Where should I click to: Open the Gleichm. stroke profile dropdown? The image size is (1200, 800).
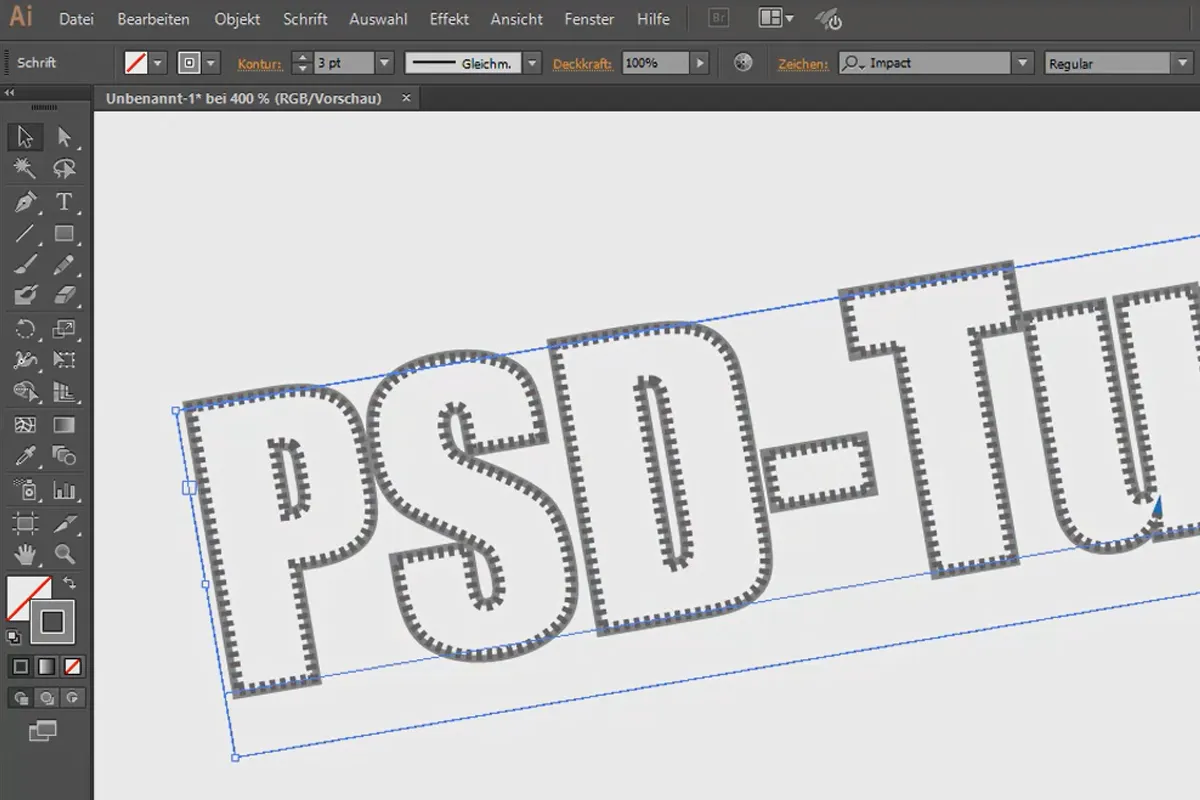click(x=532, y=63)
